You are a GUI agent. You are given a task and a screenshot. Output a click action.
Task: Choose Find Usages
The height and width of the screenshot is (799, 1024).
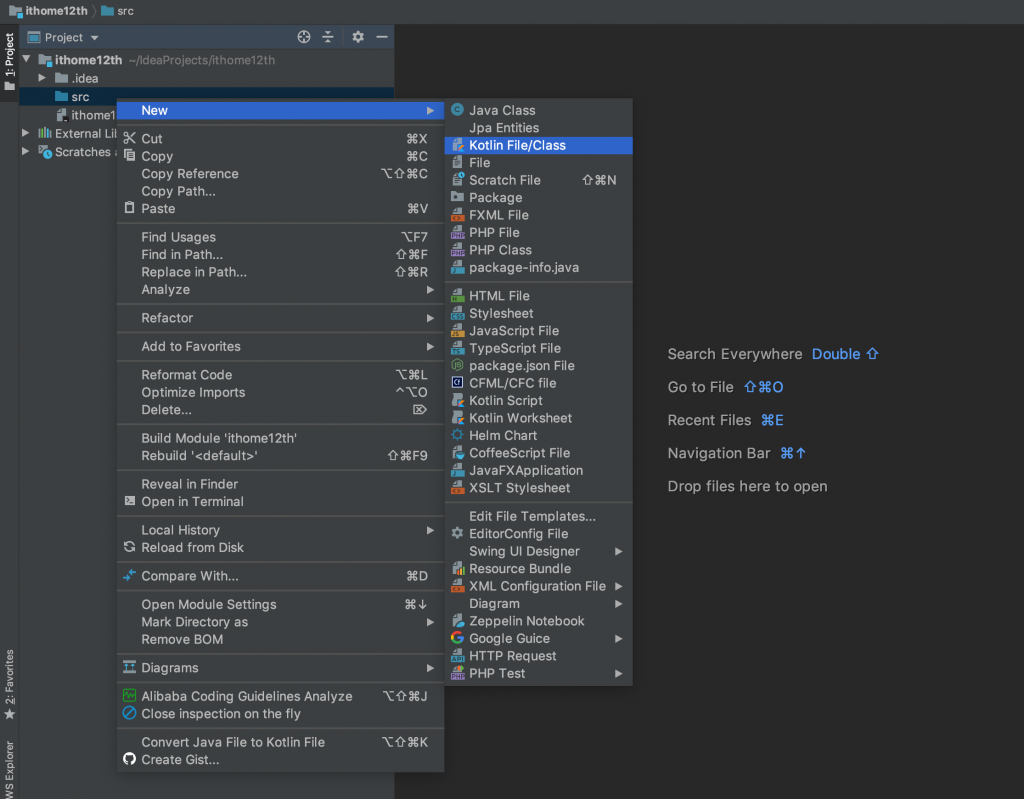click(280, 237)
